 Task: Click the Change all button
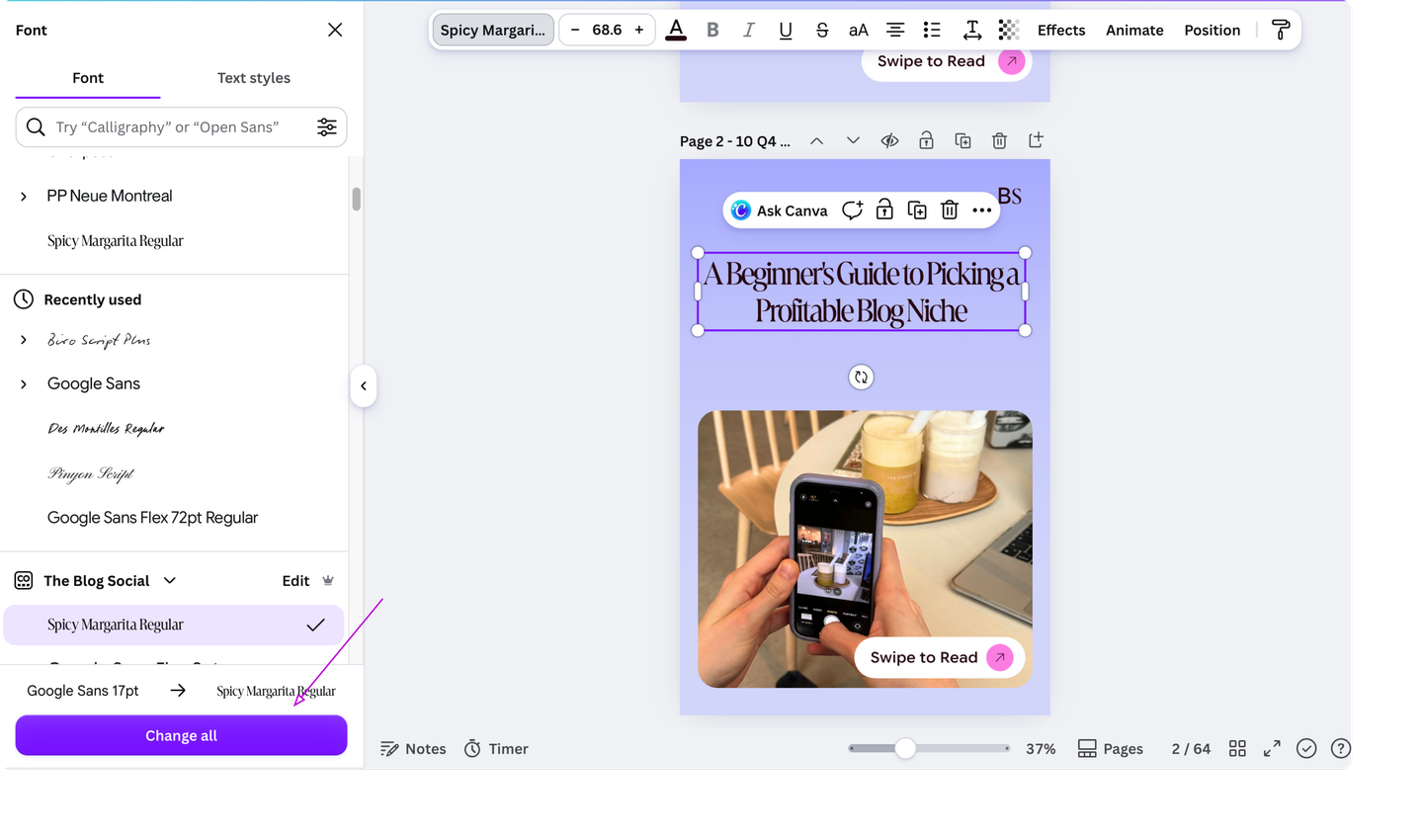pyautogui.click(x=181, y=735)
